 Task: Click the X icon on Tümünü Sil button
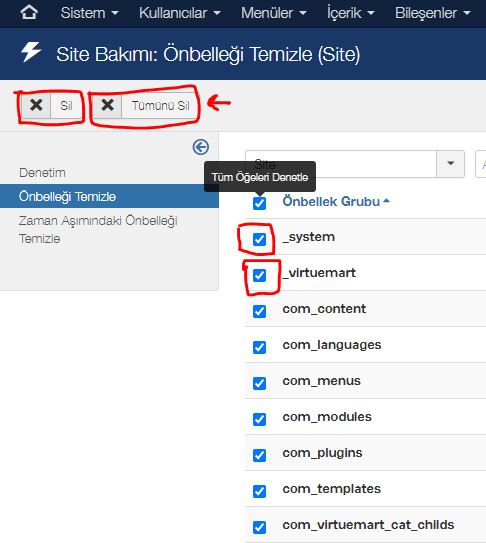pos(107,105)
